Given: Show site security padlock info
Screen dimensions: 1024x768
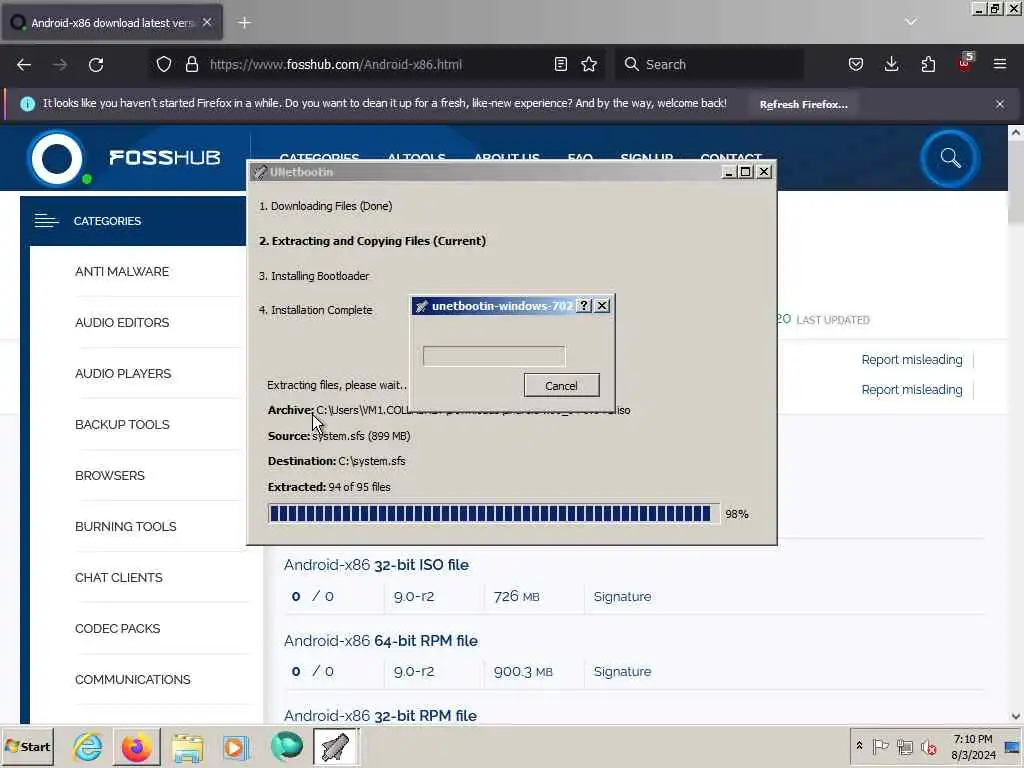Looking at the screenshot, I should pos(191,64).
